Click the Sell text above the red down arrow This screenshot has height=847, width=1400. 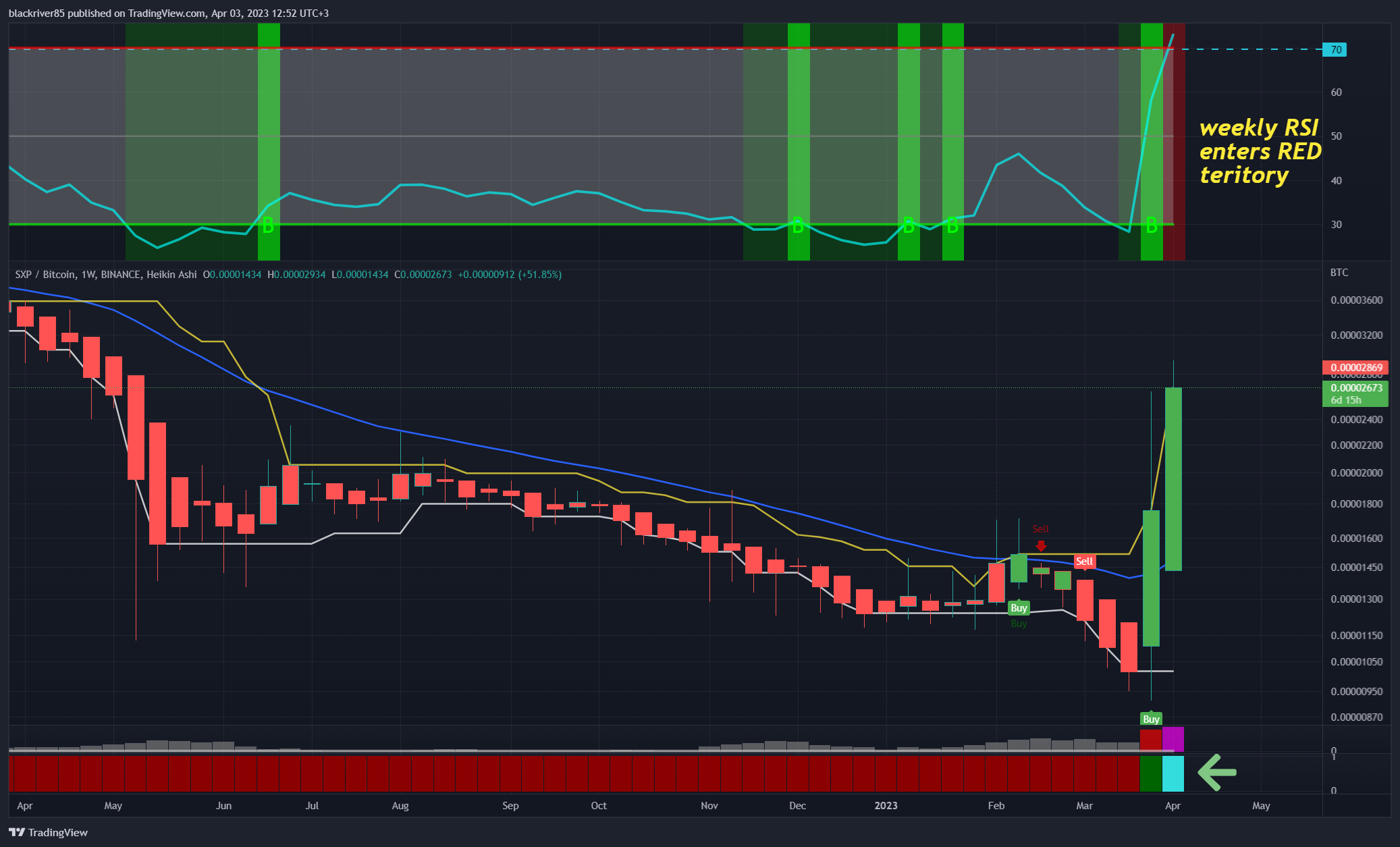click(x=1040, y=529)
